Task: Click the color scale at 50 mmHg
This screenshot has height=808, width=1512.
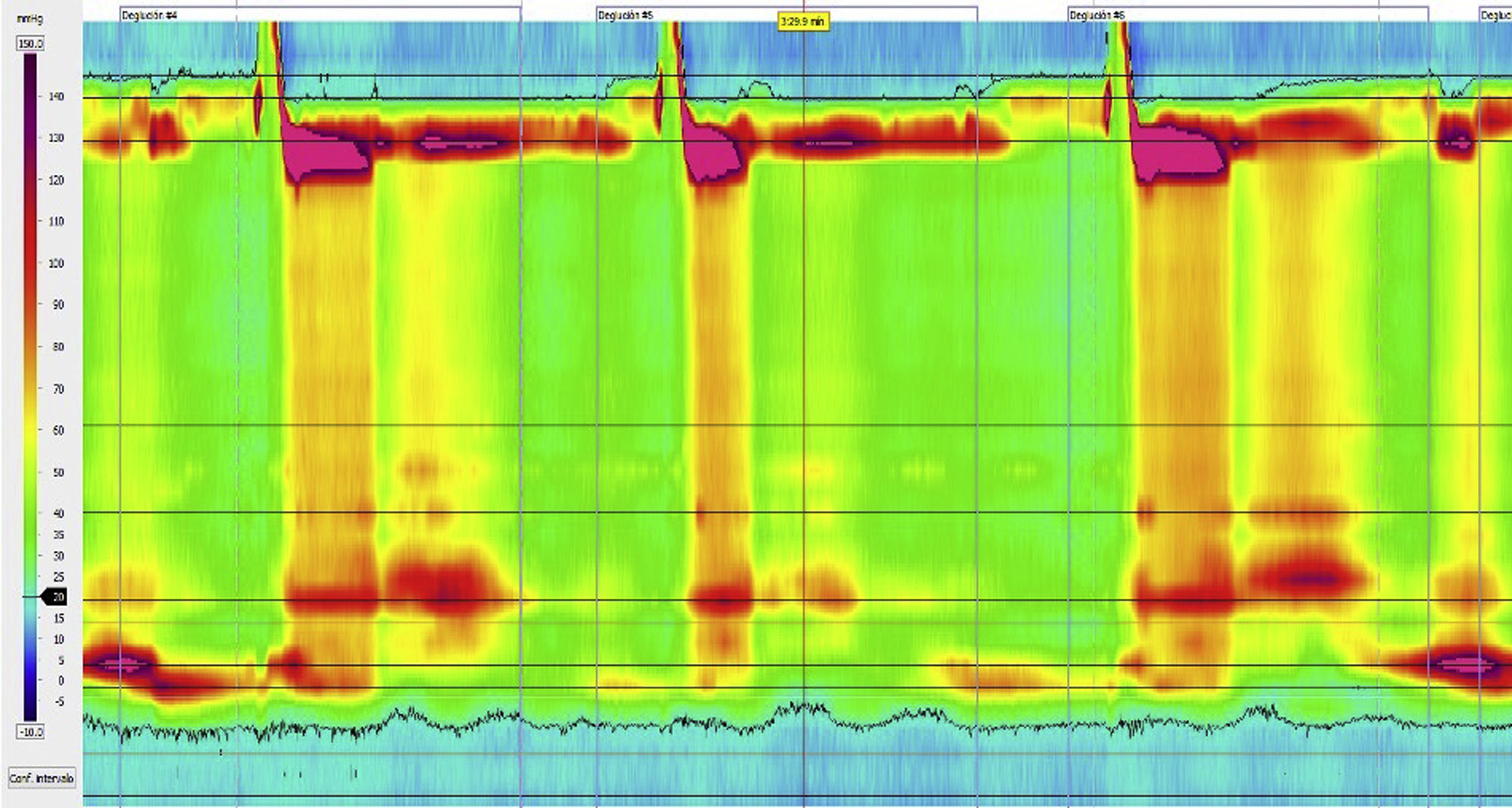Action: click(31, 472)
